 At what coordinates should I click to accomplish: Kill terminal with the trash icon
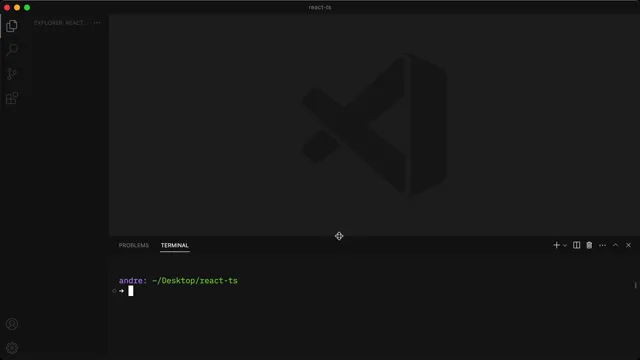point(589,245)
